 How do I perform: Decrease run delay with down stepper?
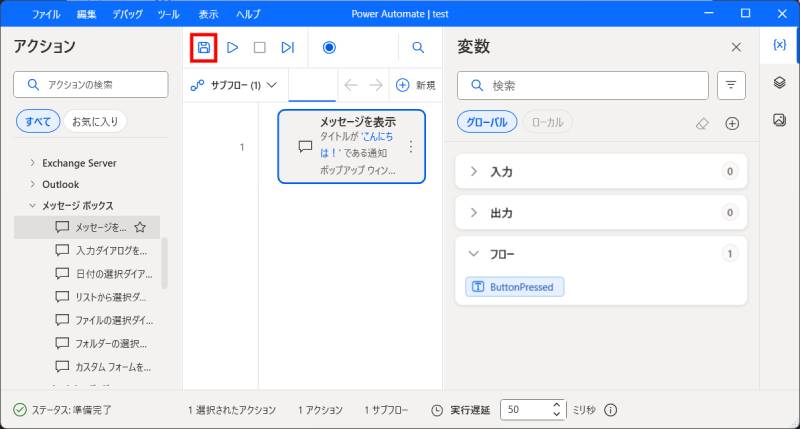pos(557,414)
